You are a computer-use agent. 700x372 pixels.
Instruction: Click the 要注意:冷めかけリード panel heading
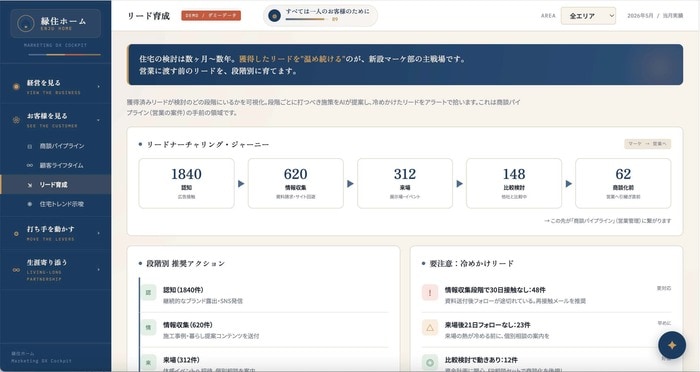(x=471, y=263)
